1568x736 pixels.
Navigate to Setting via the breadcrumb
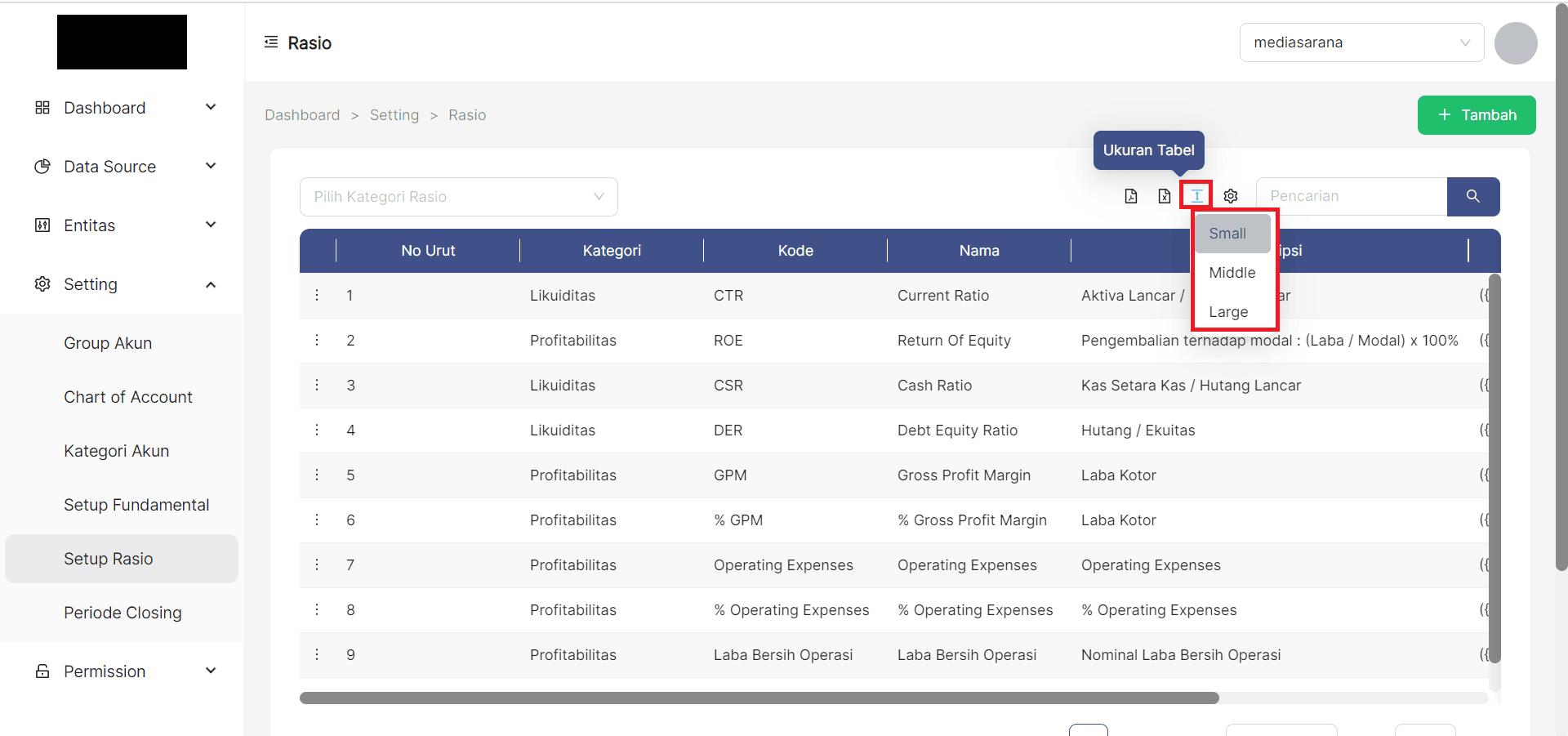pos(394,114)
